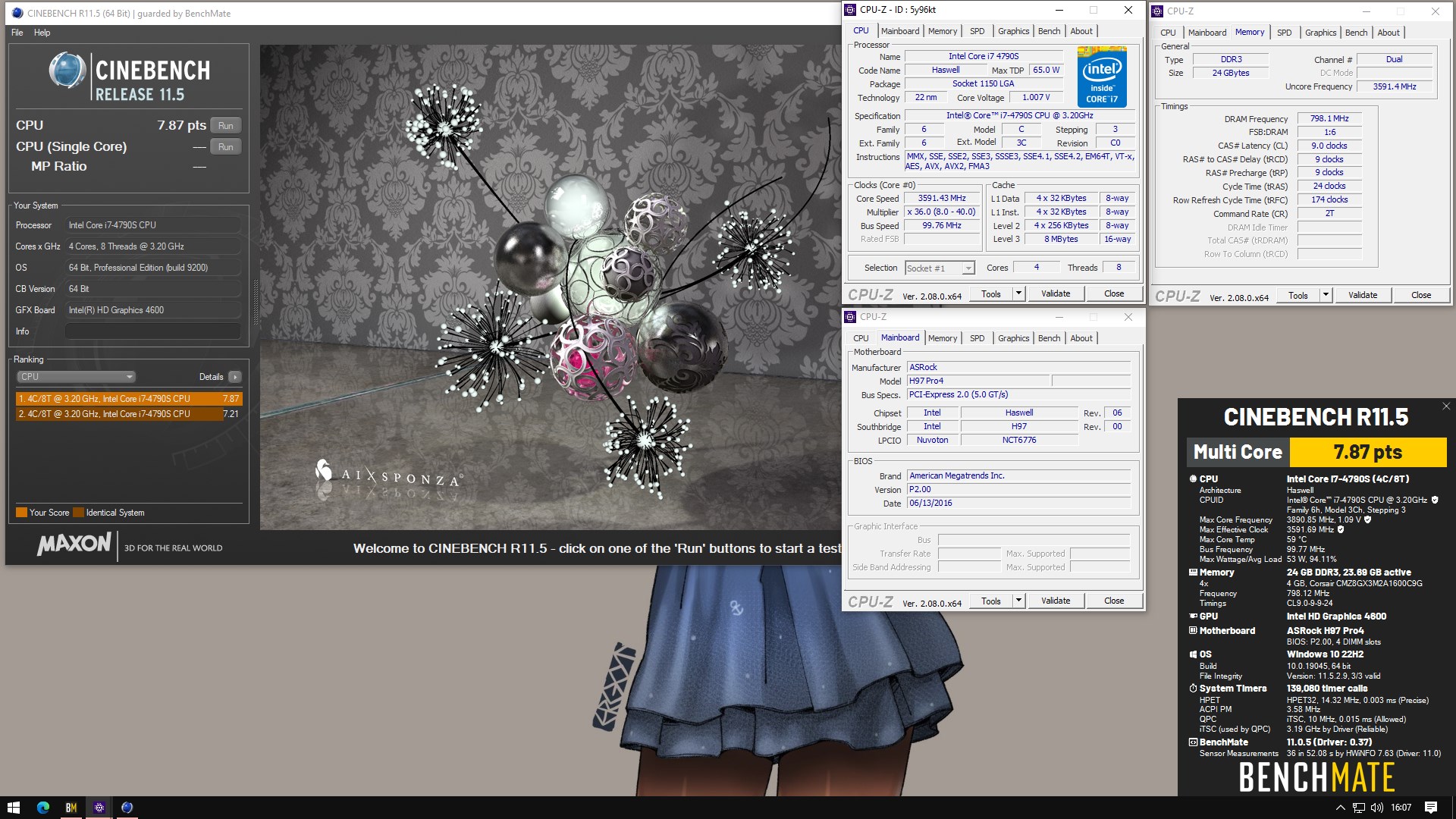Click the Info input field in Your System
This screenshot has width=1456, height=819.
pyautogui.click(x=152, y=331)
